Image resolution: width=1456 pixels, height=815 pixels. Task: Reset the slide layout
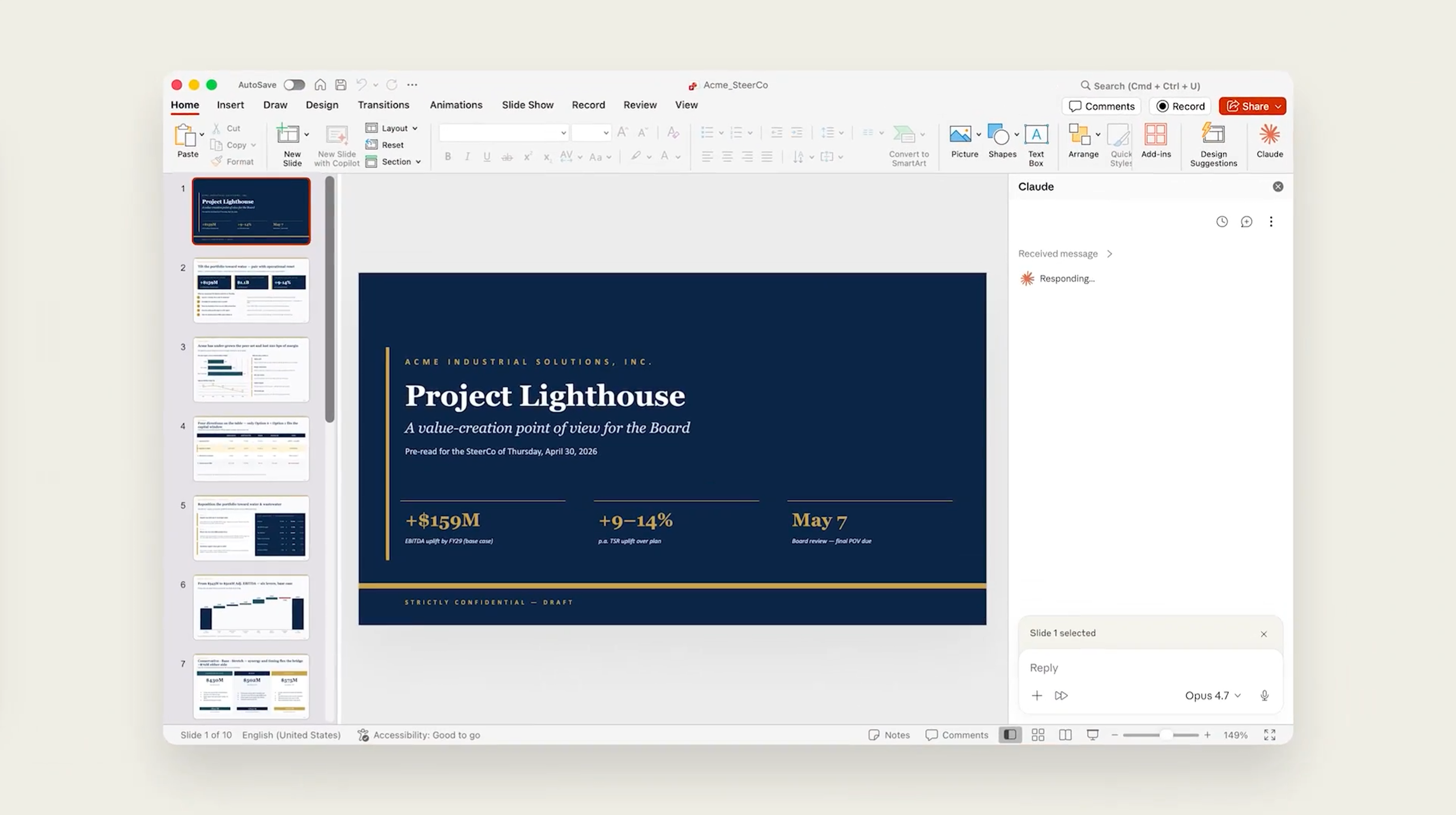click(385, 145)
